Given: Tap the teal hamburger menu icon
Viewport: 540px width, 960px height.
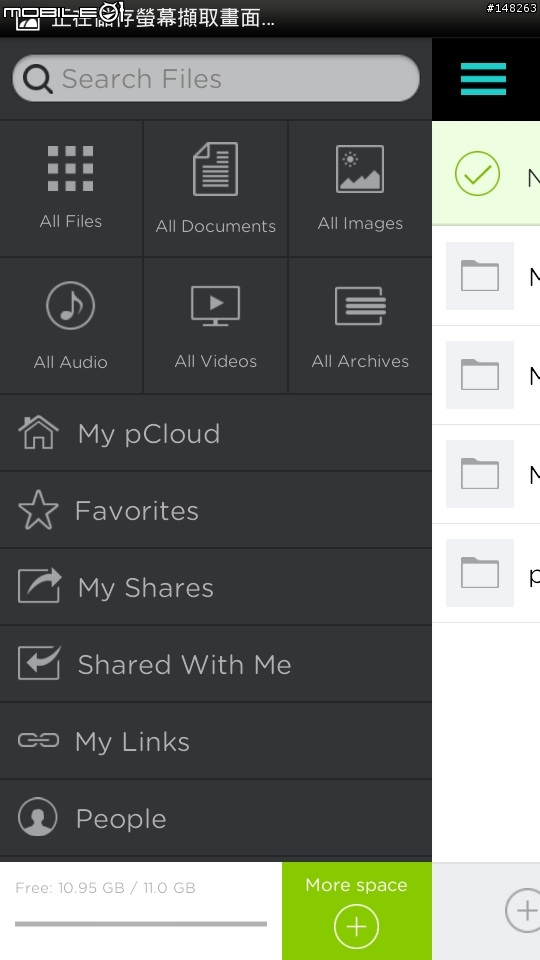Looking at the screenshot, I should pyautogui.click(x=484, y=79).
